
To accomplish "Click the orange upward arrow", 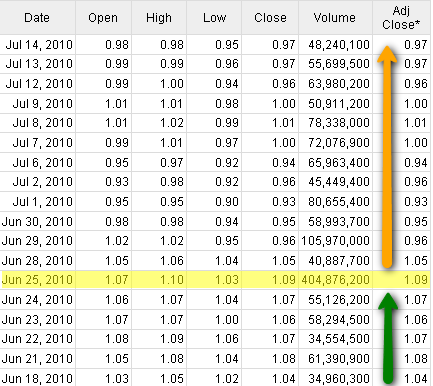I will (x=387, y=157).
